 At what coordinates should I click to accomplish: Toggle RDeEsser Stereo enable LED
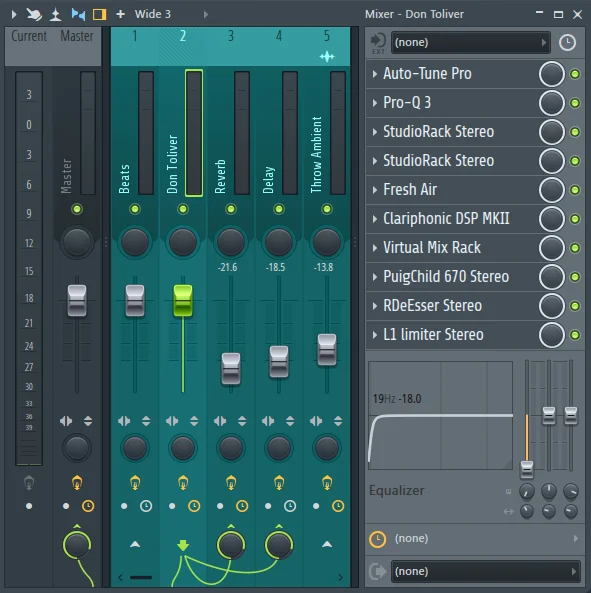pos(575,306)
